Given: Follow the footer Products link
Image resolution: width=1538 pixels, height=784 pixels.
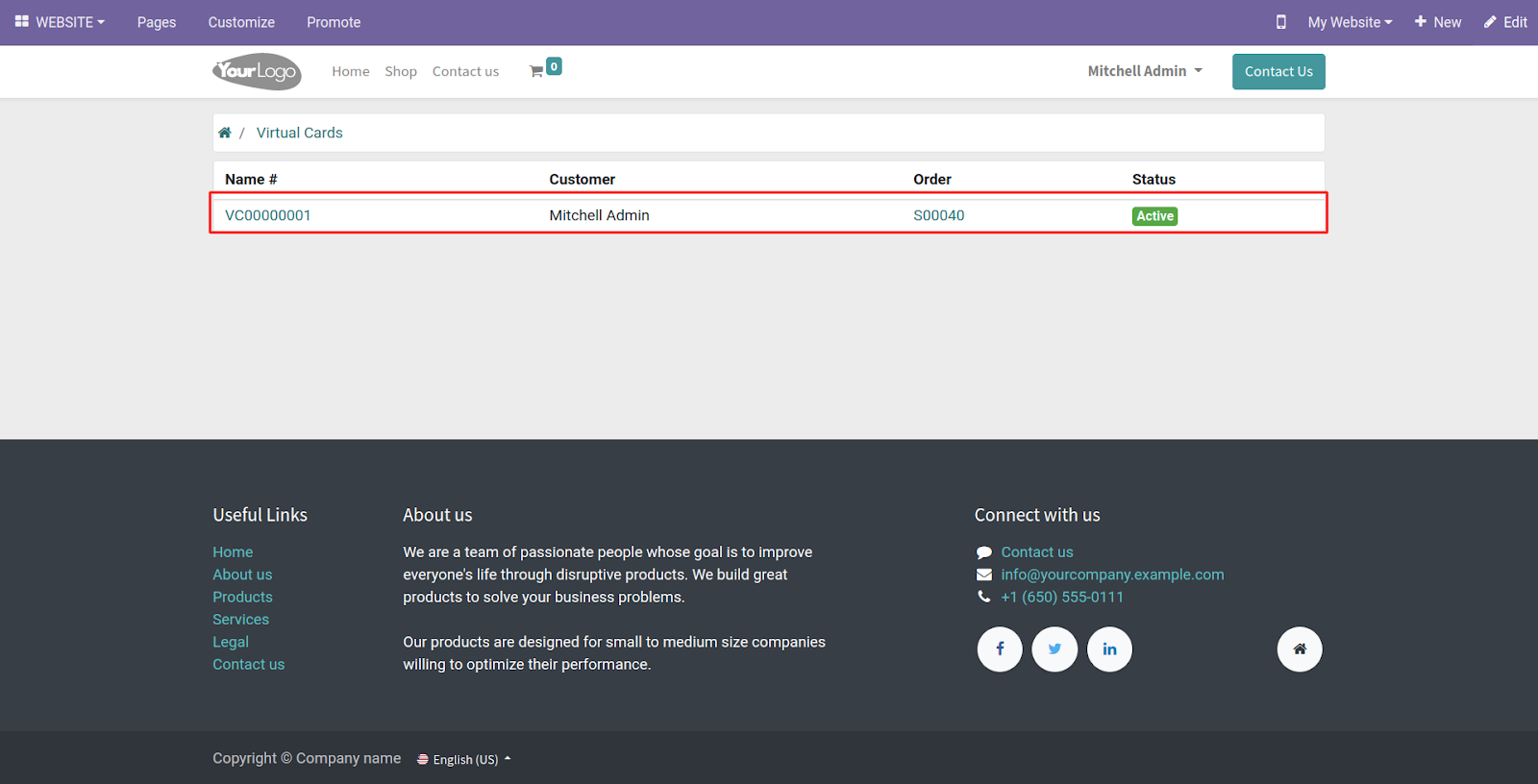Looking at the screenshot, I should coord(242,597).
